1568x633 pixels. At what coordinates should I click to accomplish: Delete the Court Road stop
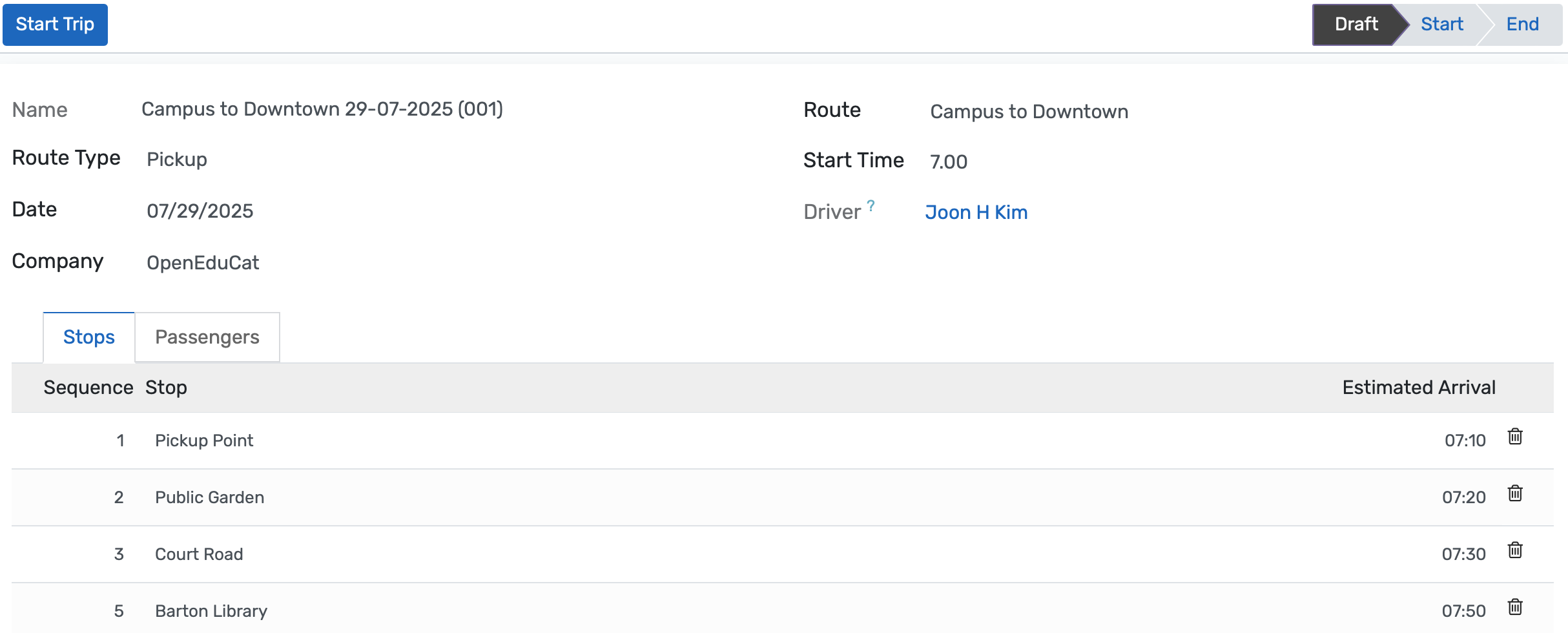coord(1516,550)
